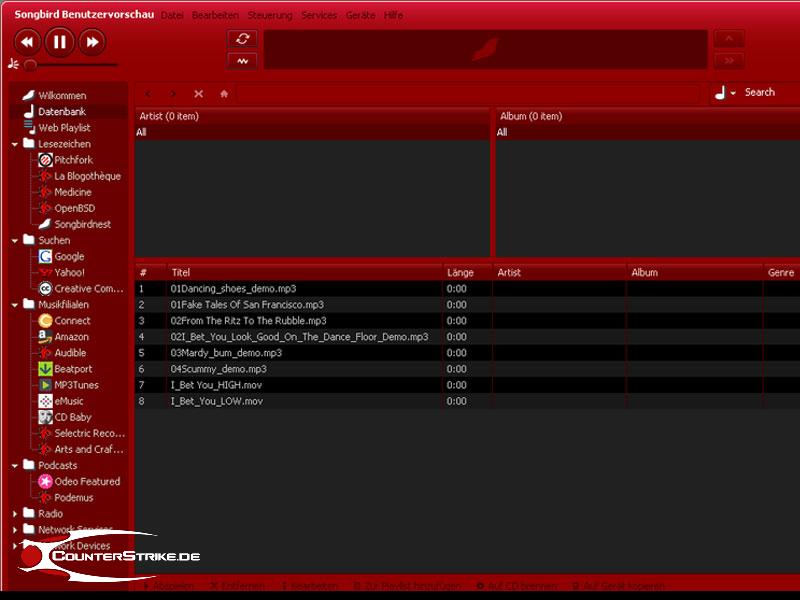
Task: Click the previous track button
Action: pos(27,42)
